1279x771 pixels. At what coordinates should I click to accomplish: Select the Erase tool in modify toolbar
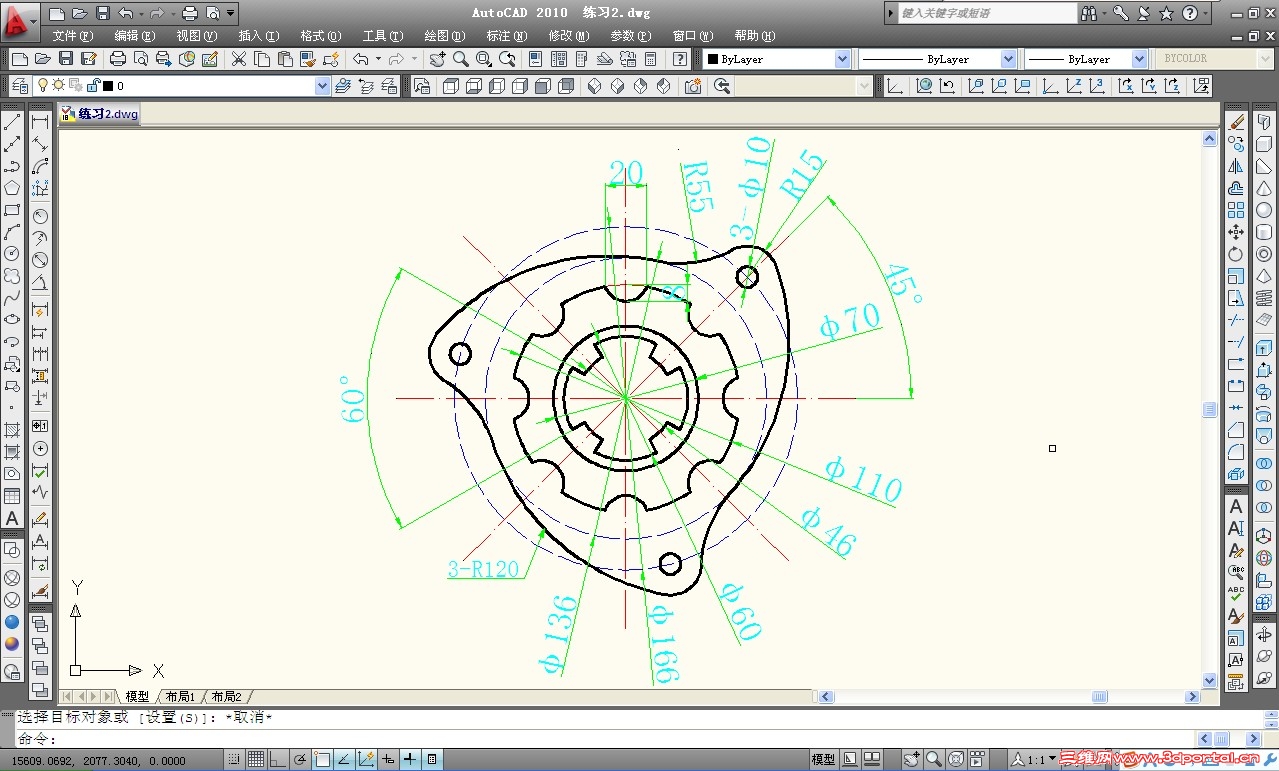[1237, 122]
